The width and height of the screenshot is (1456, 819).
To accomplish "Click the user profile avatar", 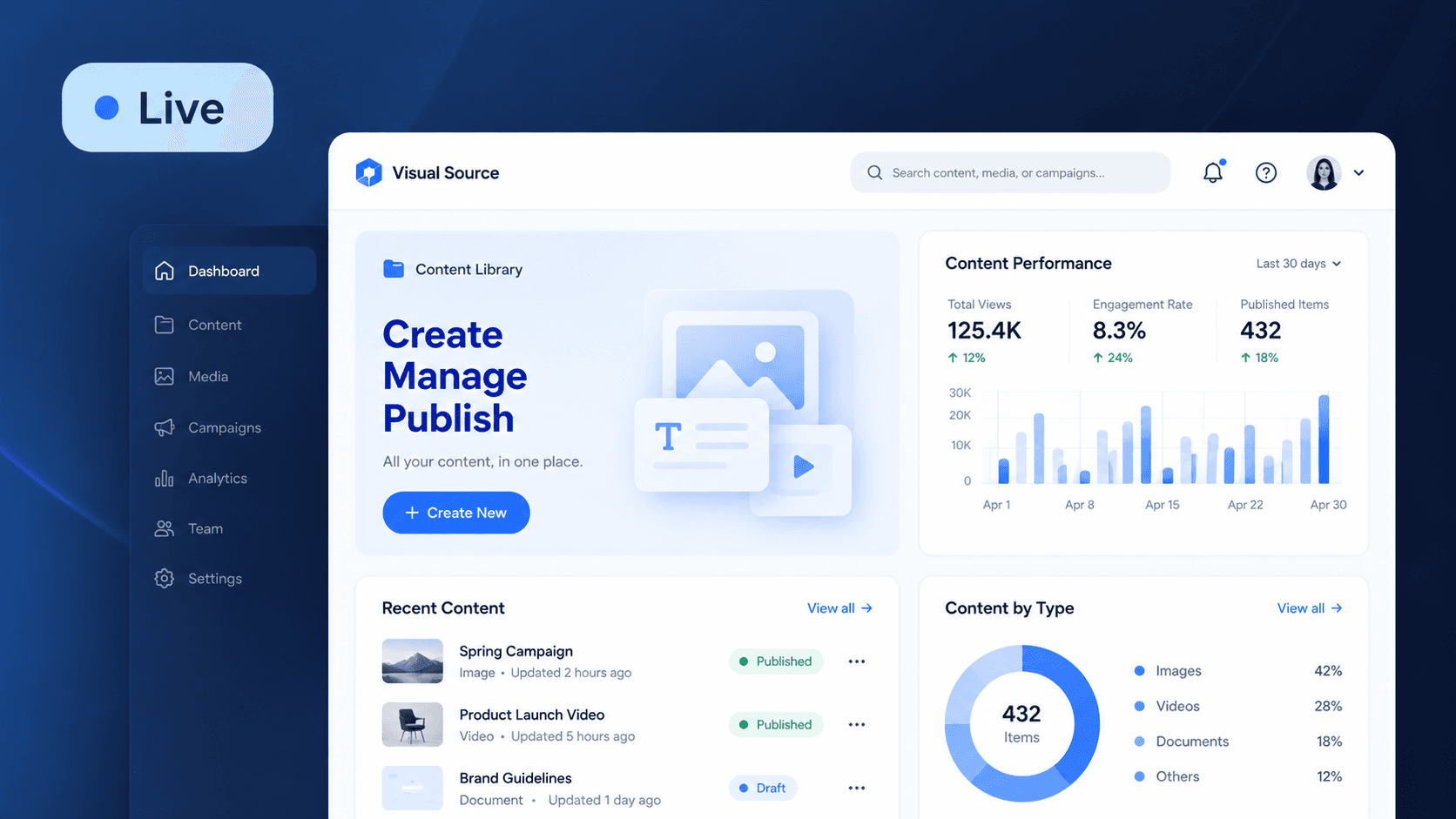I will 1324,172.
